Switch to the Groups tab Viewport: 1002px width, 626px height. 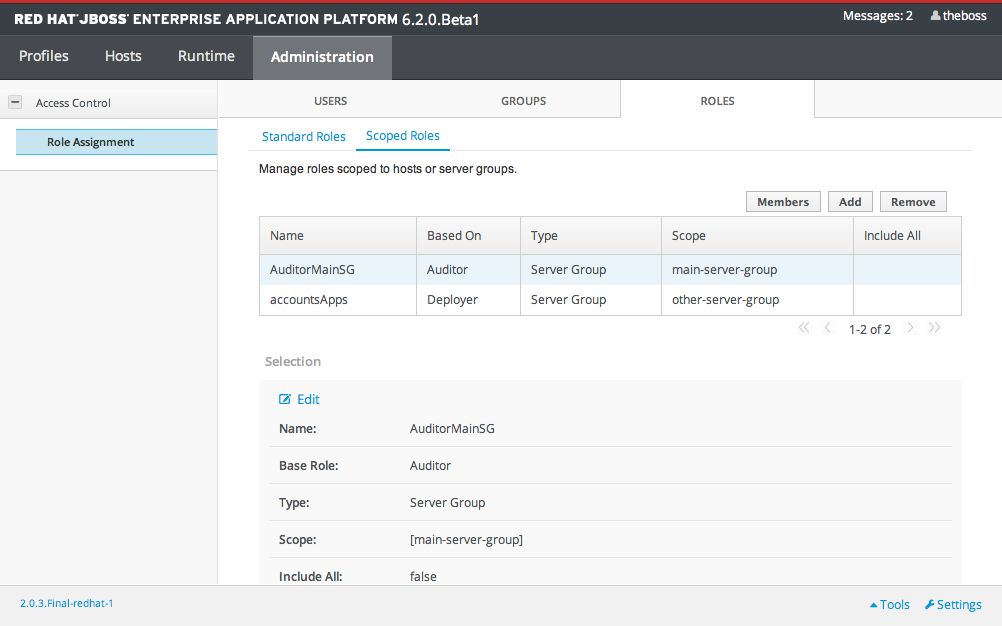[523, 101]
